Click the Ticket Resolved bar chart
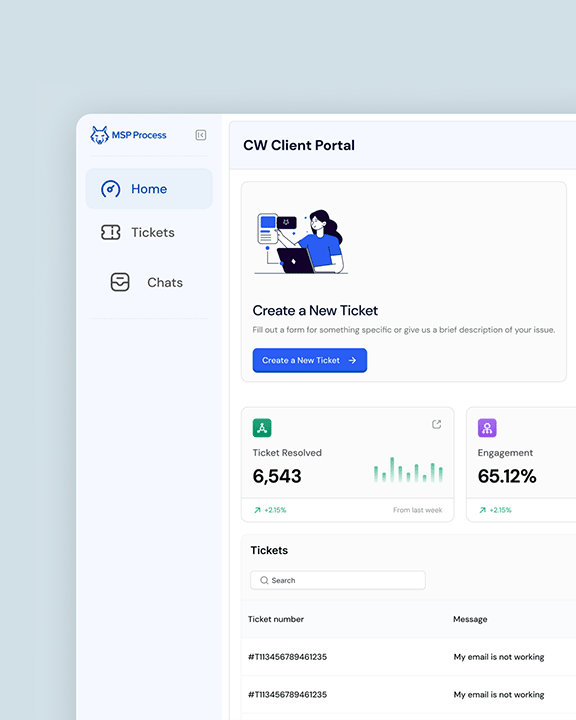 pos(408,469)
